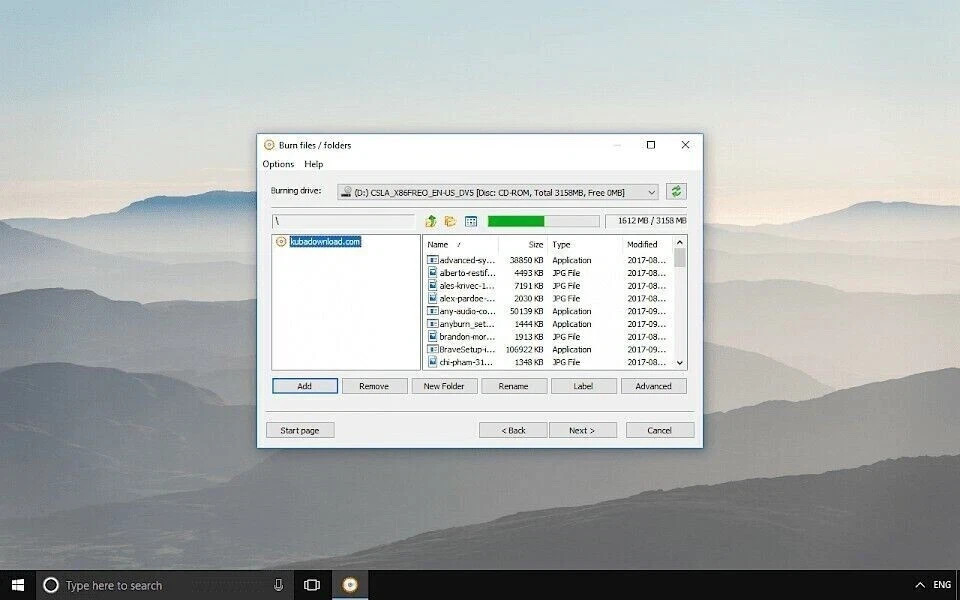Open AnyBurn from the Windows taskbar
Viewport: 960px width, 600px height.
[349, 584]
